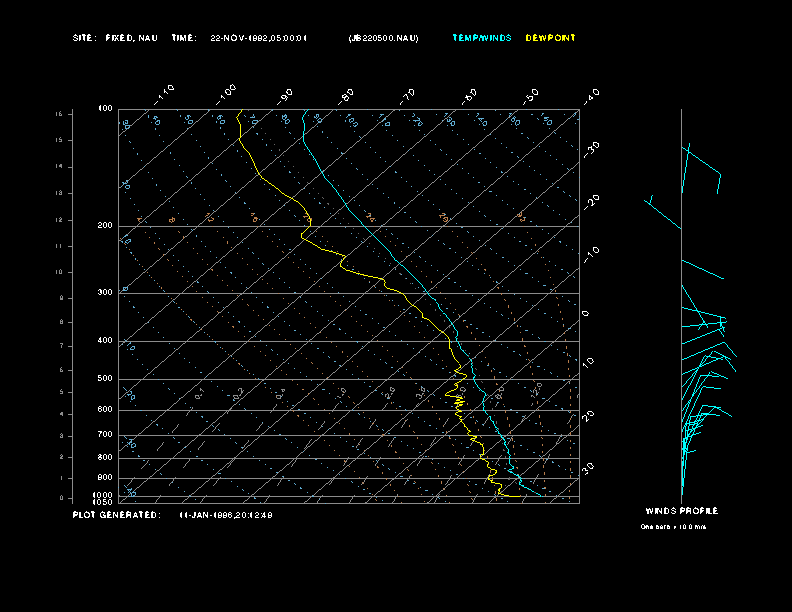The width and height of the screenshot is (792, 612).
Task: Click the WINDS PROFILE caption
Action: 681,511
